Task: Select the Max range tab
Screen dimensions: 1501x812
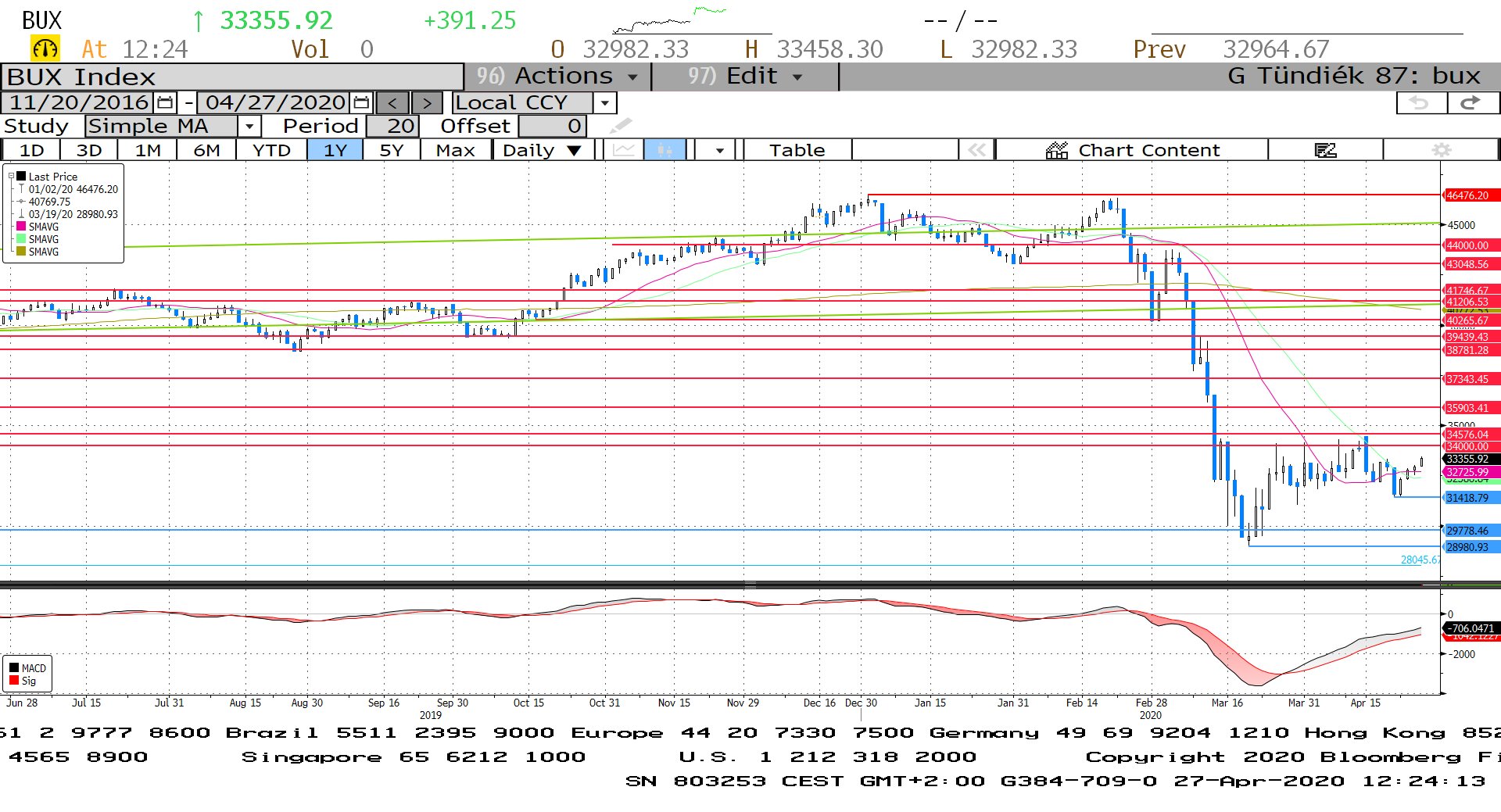Action: (456, 150)
